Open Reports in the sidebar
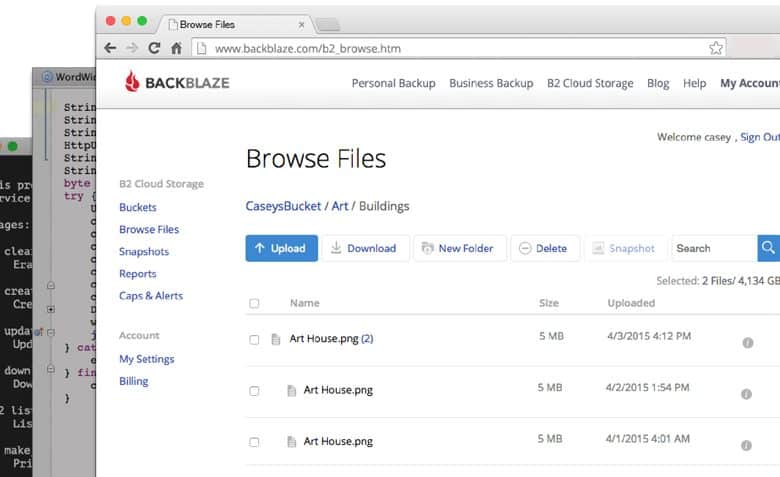Image resolution: width=780 pixels, height=477 pixels. click(137, 274)
